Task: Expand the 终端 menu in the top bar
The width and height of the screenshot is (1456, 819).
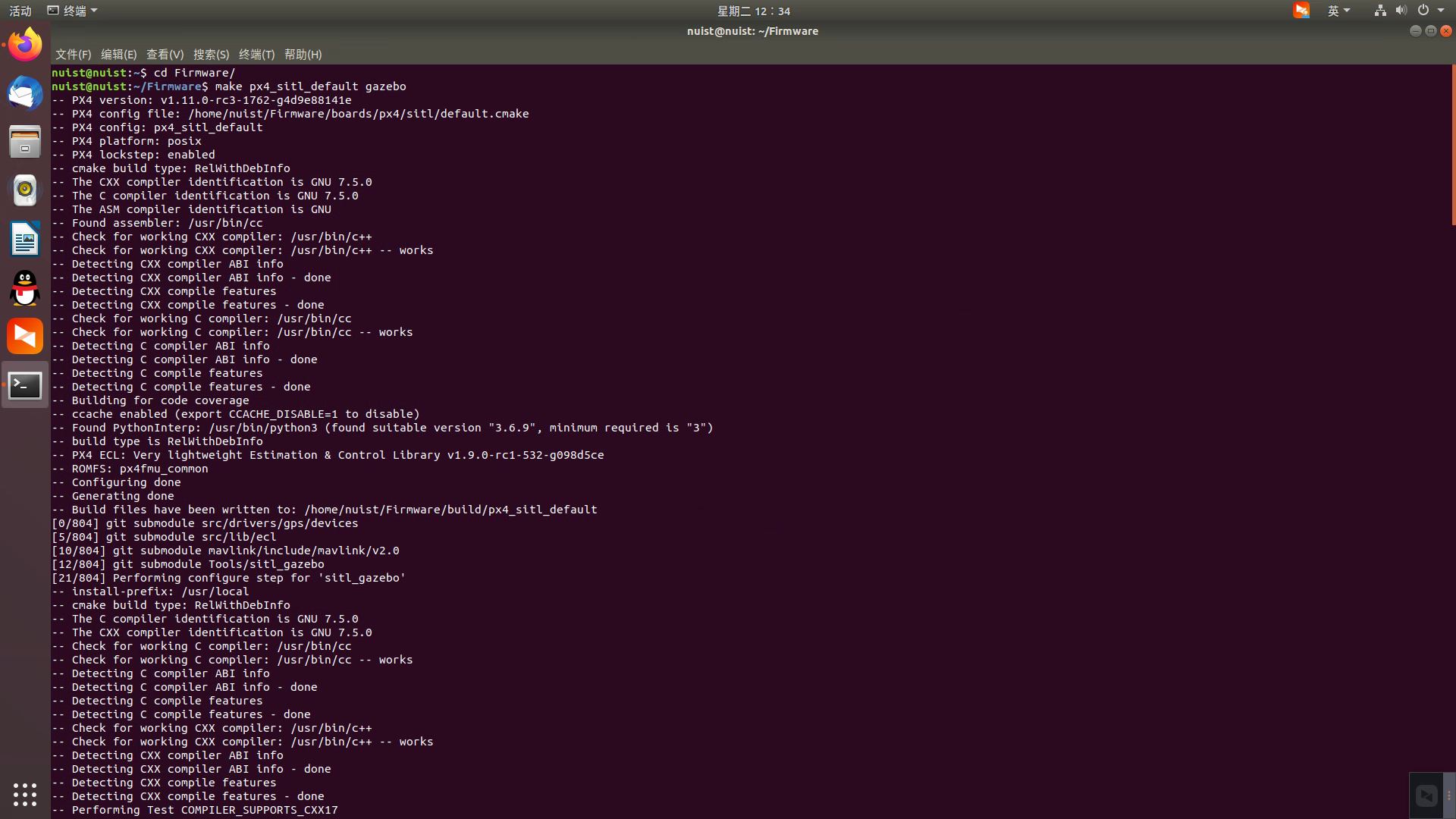Action: click(74, 10)
